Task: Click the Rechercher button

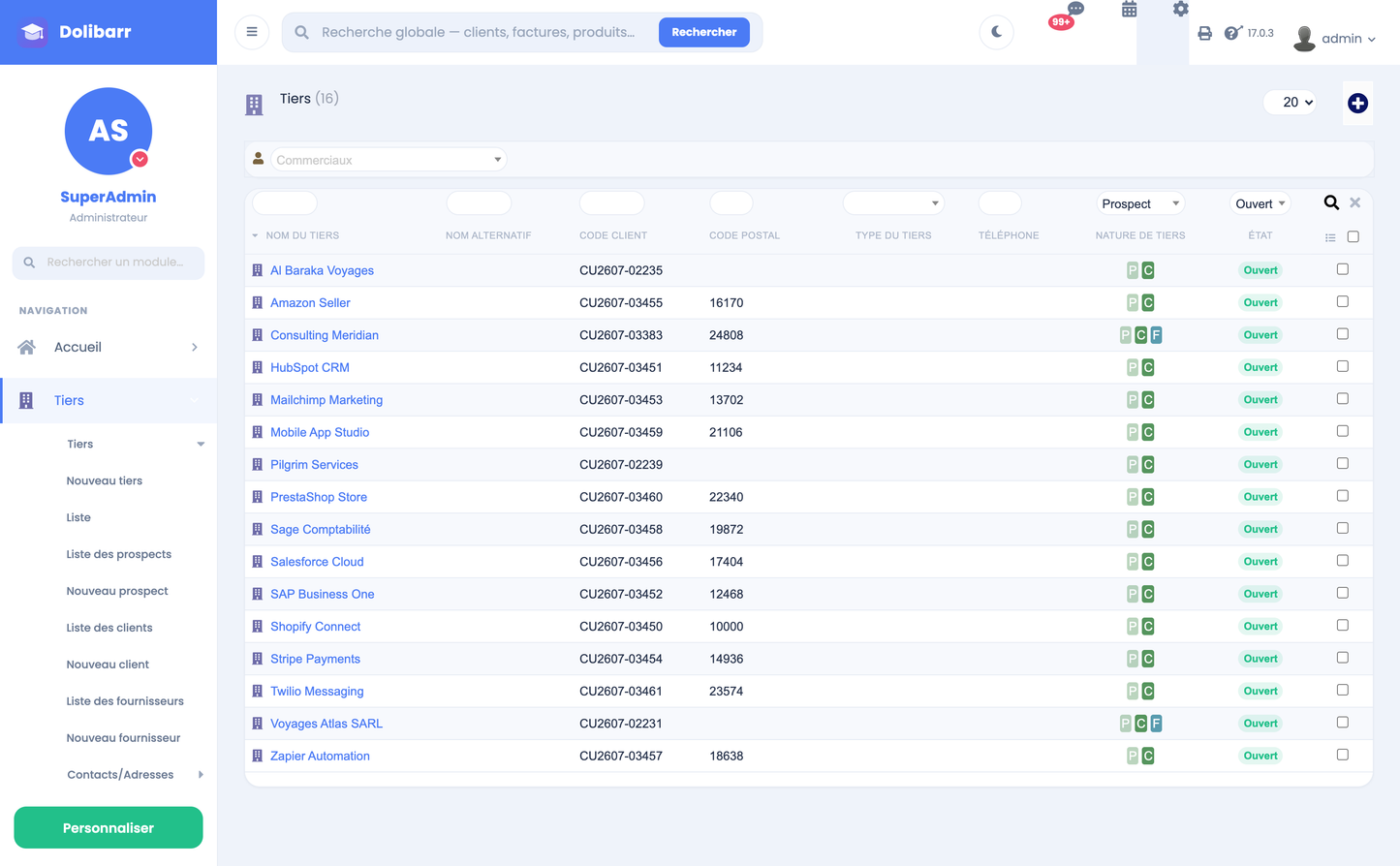Action: (x=704, y=32)
